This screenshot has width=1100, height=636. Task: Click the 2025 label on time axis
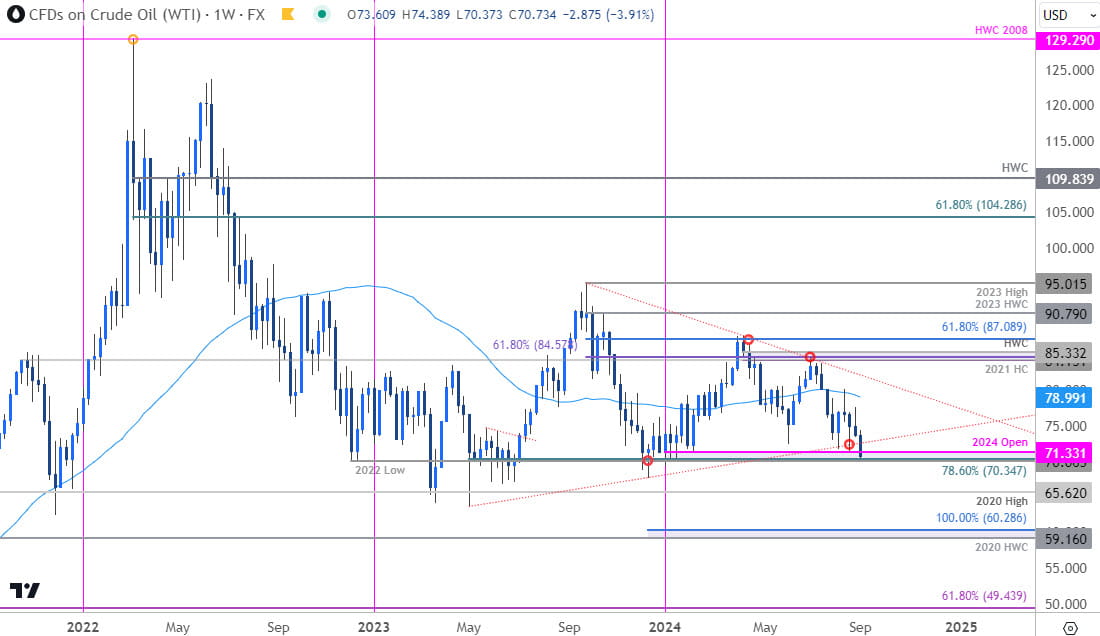[x=960, y=626]
